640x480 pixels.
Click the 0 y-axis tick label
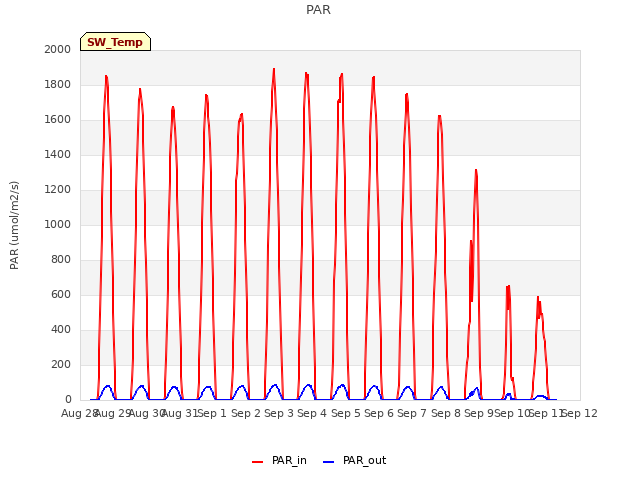pyautogui.click(x=68, y=400)
